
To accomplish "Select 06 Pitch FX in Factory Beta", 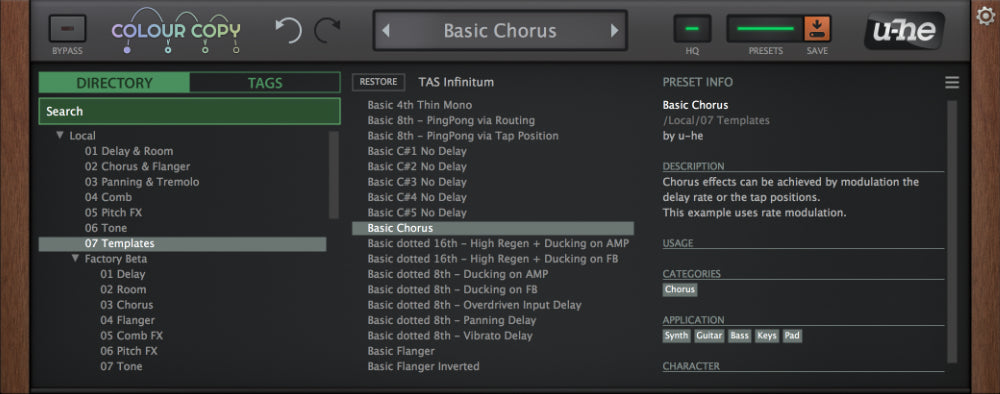I will (129, 351).
